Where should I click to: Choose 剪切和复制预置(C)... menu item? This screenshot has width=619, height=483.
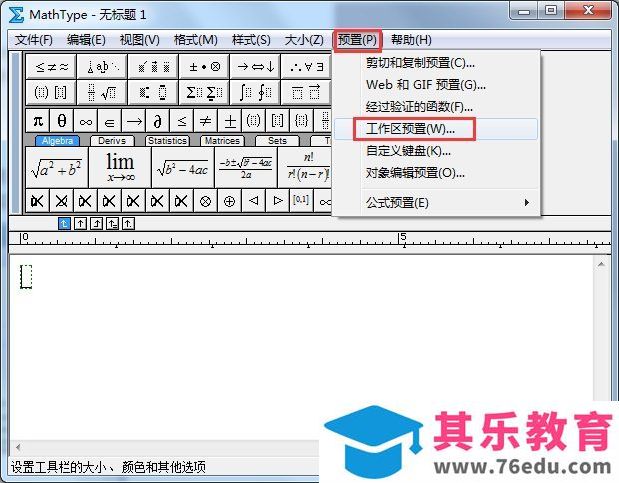pos(436,63)
